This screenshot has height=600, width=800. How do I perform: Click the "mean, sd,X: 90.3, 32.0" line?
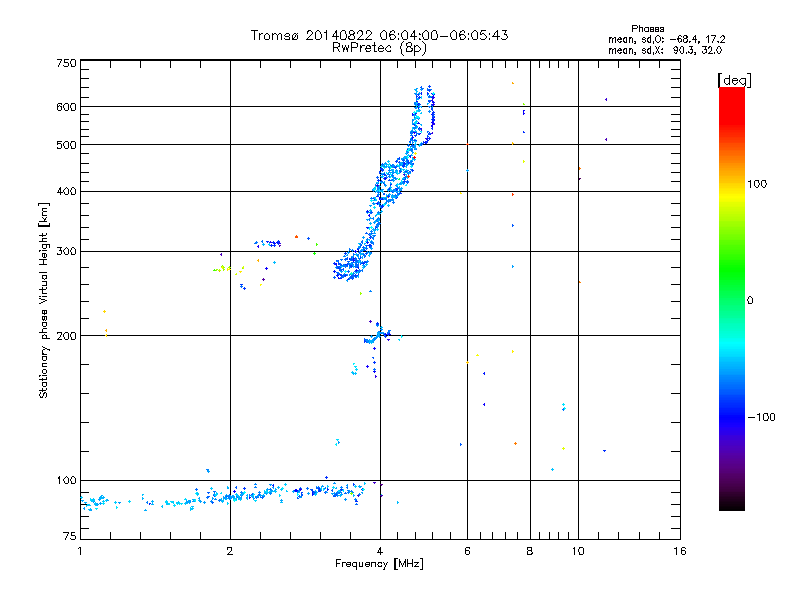pos(665,50)
